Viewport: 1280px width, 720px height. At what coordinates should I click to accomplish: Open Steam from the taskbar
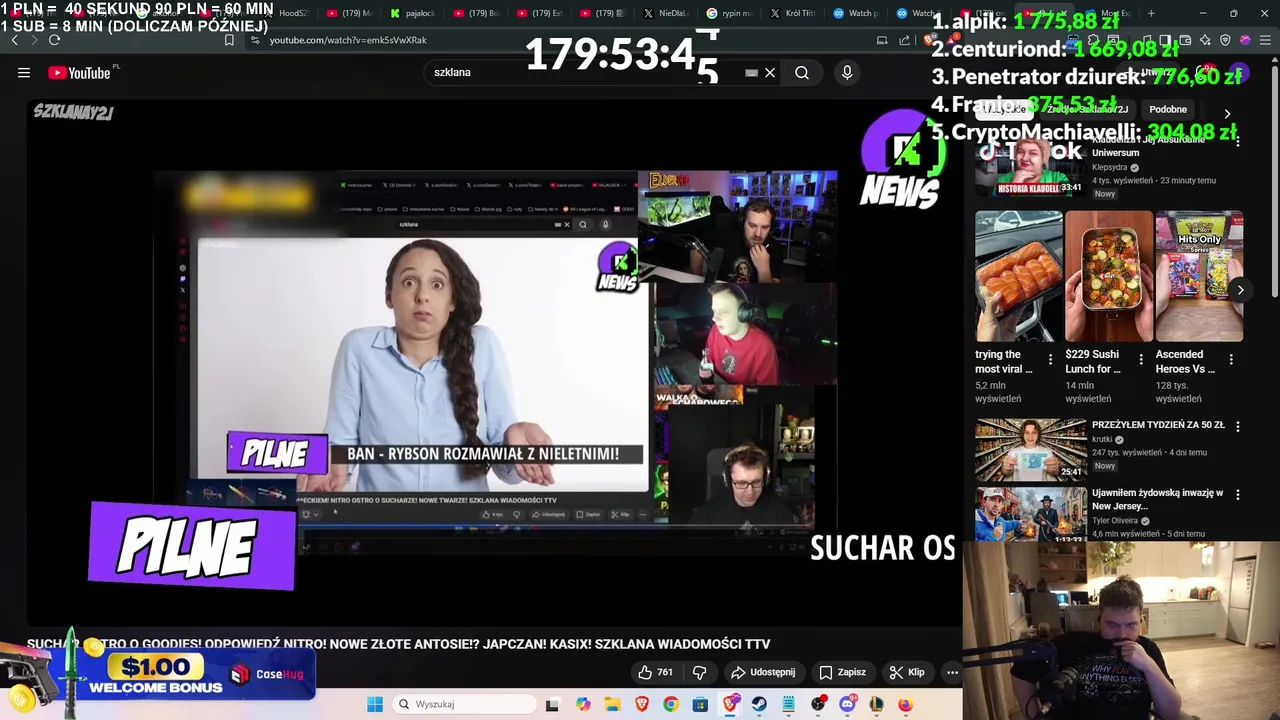click(x=759, y=704)
